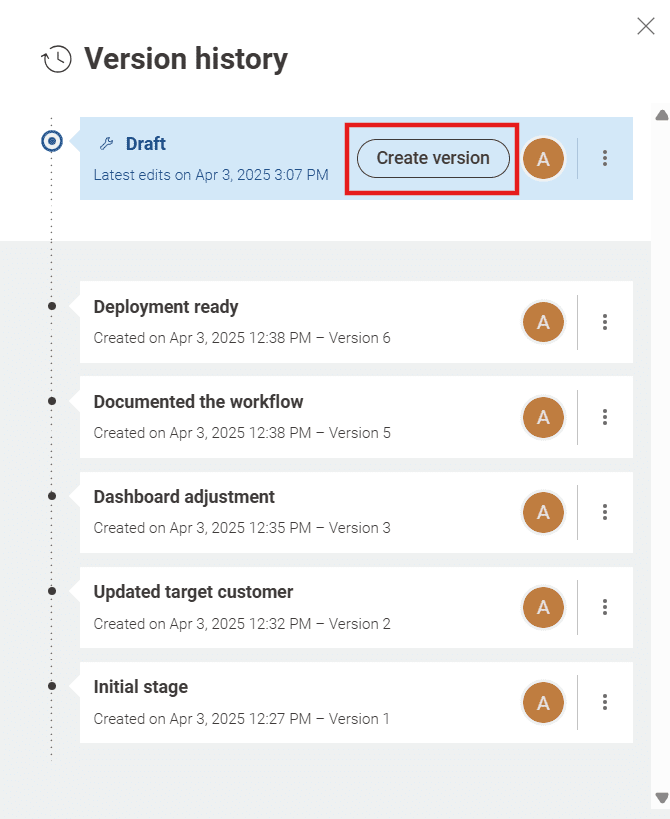Open the Dashboard adjustment more options
This screenshot has width=670, height=819.
(x=605, y=512)
